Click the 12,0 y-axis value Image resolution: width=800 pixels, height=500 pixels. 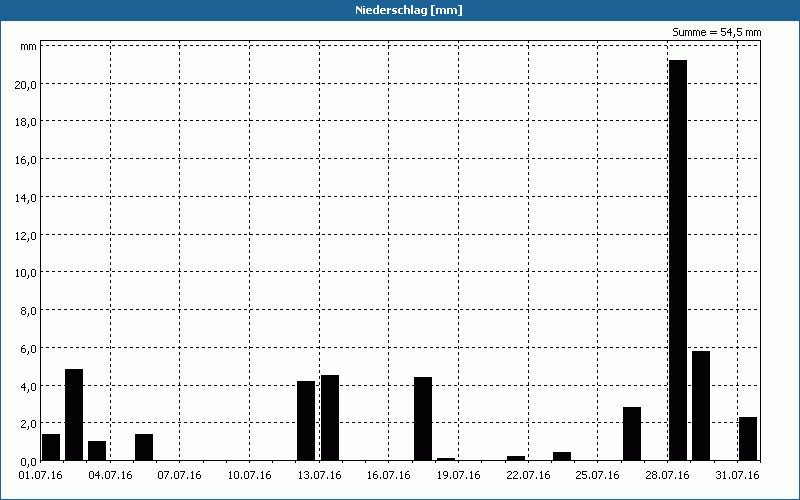[x=26, y=236]
